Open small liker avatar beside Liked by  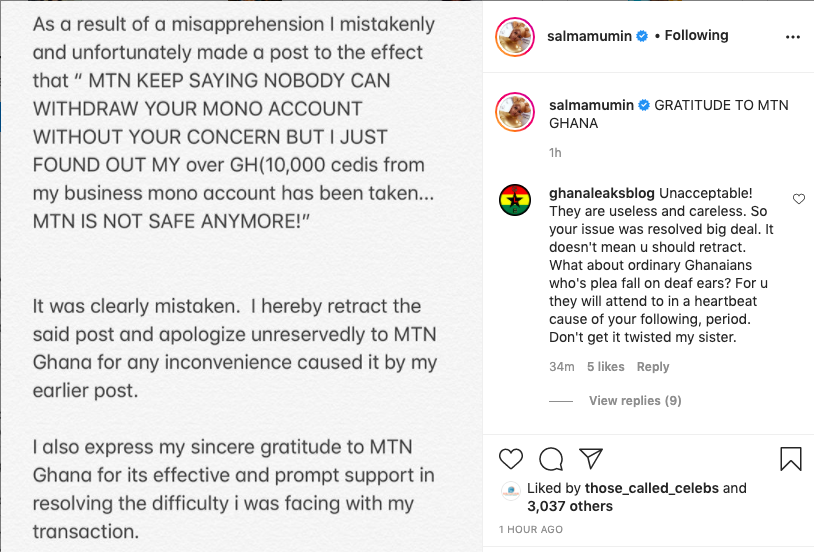(x=510, y=490)
